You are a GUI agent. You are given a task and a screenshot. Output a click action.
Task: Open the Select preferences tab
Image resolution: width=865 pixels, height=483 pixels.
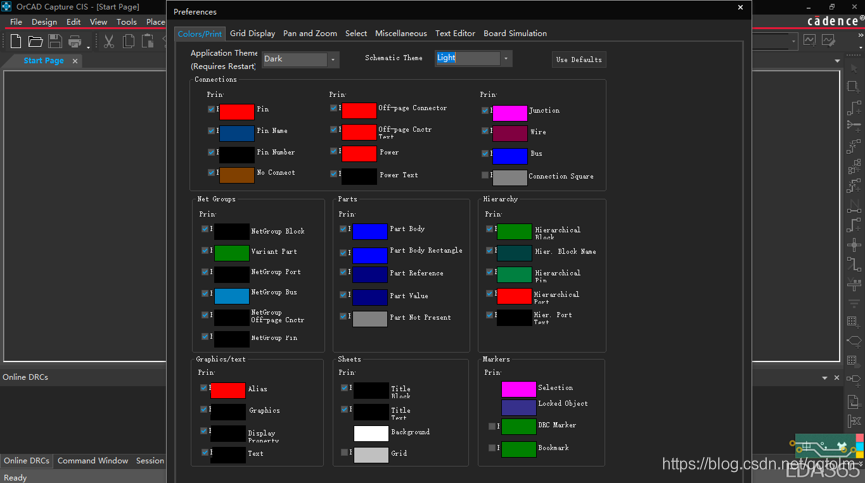pos(356,33)
